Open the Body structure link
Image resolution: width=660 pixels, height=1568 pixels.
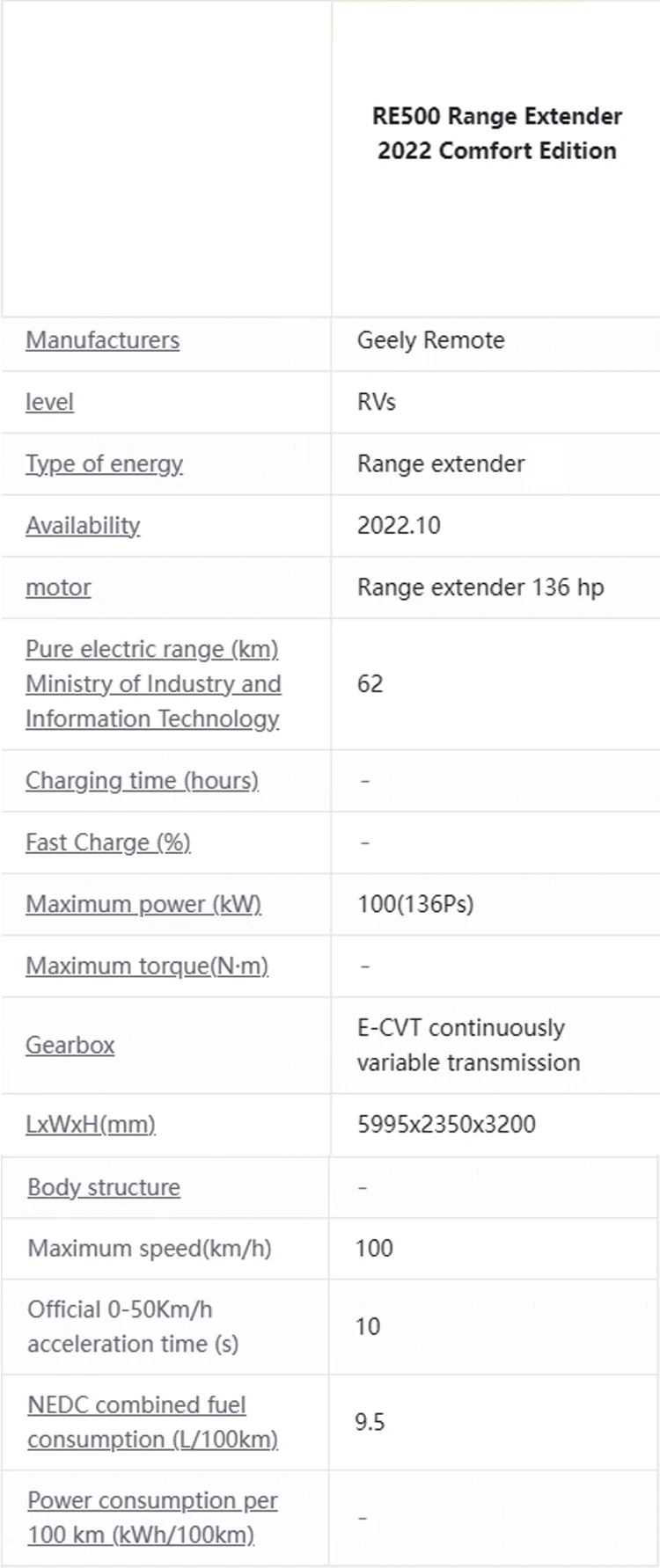tap(104, 1187)
